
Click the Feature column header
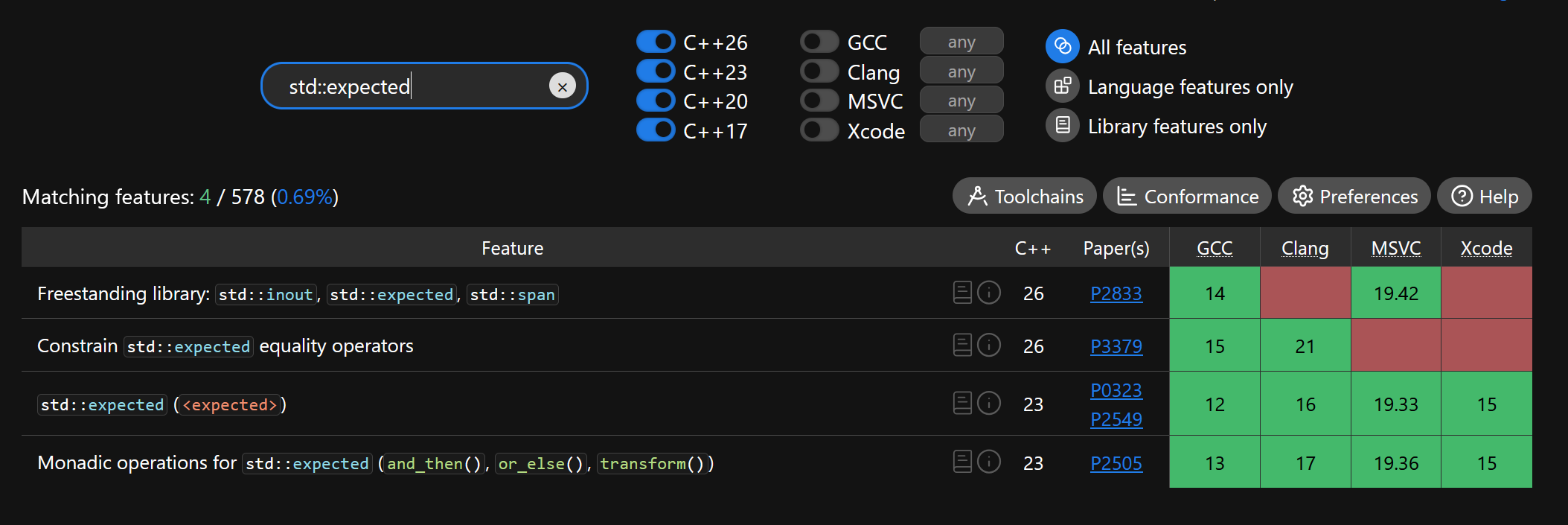click(x=512, y=248)
